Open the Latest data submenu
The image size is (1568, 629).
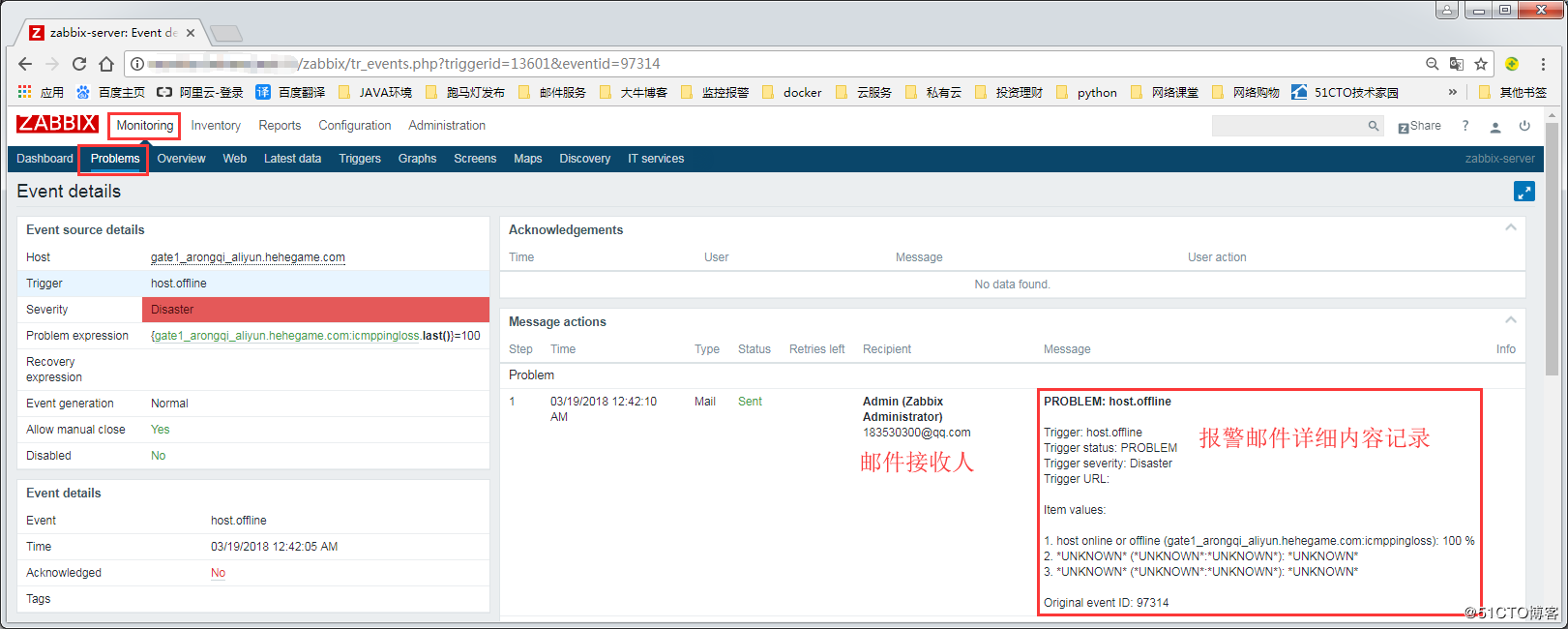coord(292,159)
